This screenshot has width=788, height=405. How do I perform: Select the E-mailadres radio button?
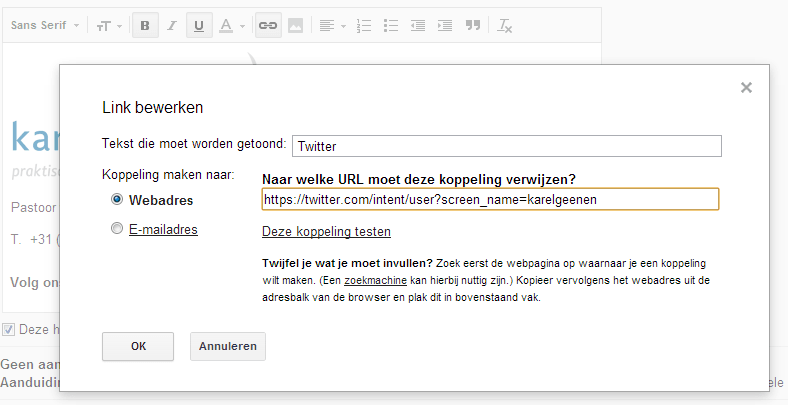tap(117, 229)
